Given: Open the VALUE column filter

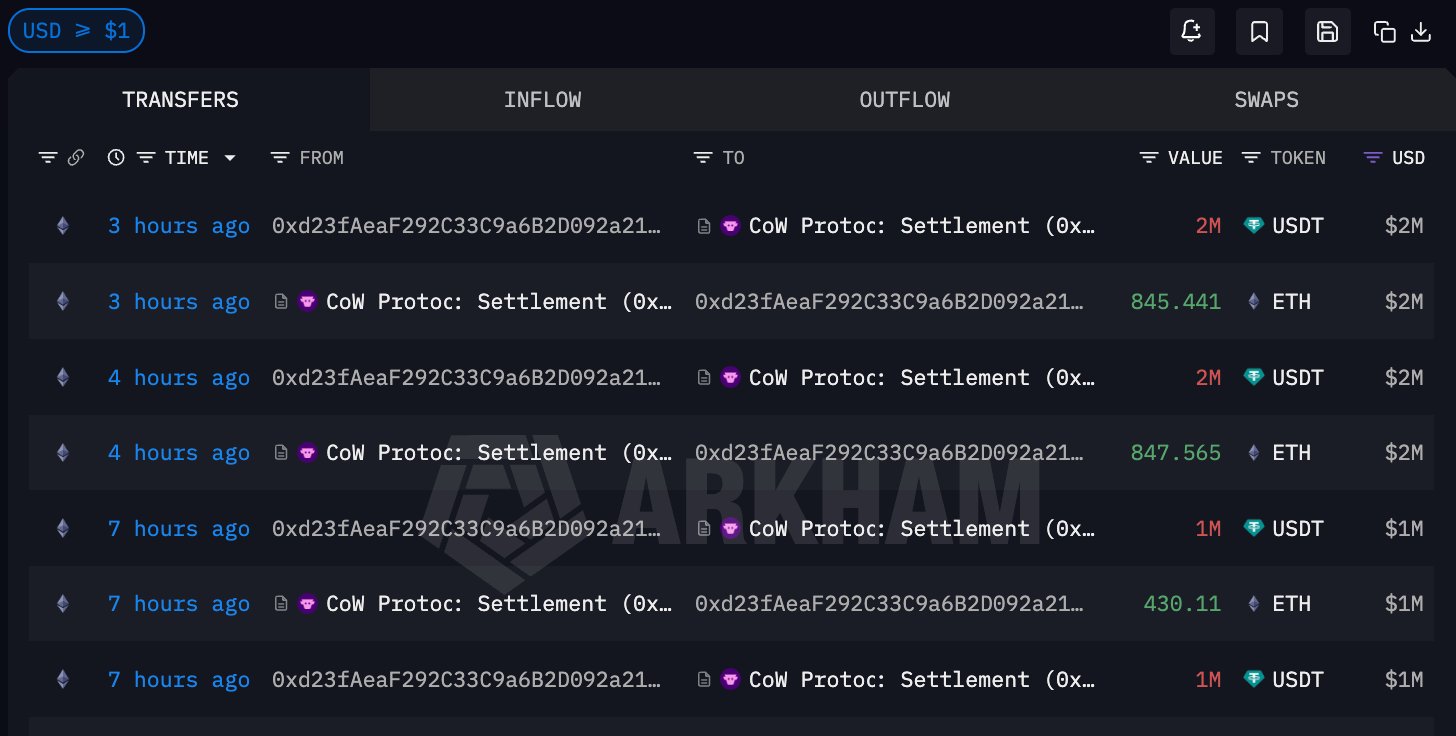Looking at the screenshot, I should point(1149,158).
